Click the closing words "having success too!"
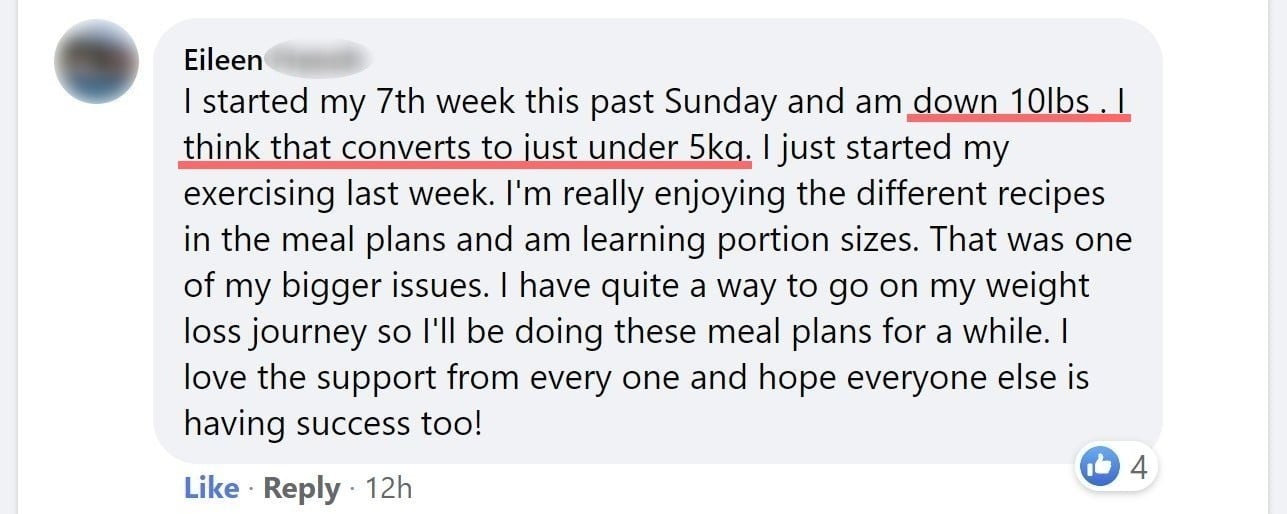This screenshot has height=514, width=1287. point(333,424)
